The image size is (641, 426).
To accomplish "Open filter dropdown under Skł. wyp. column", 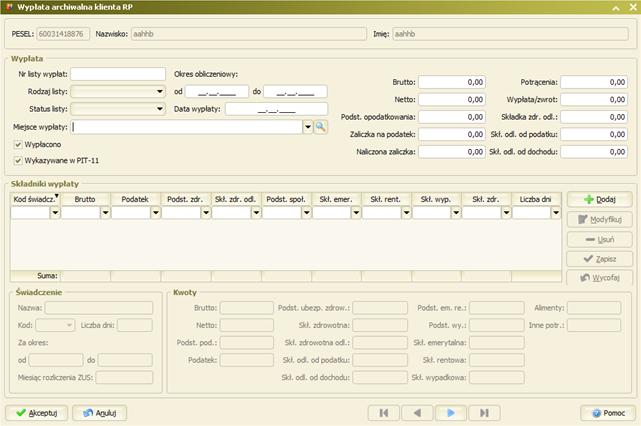I will coord(456,213).
